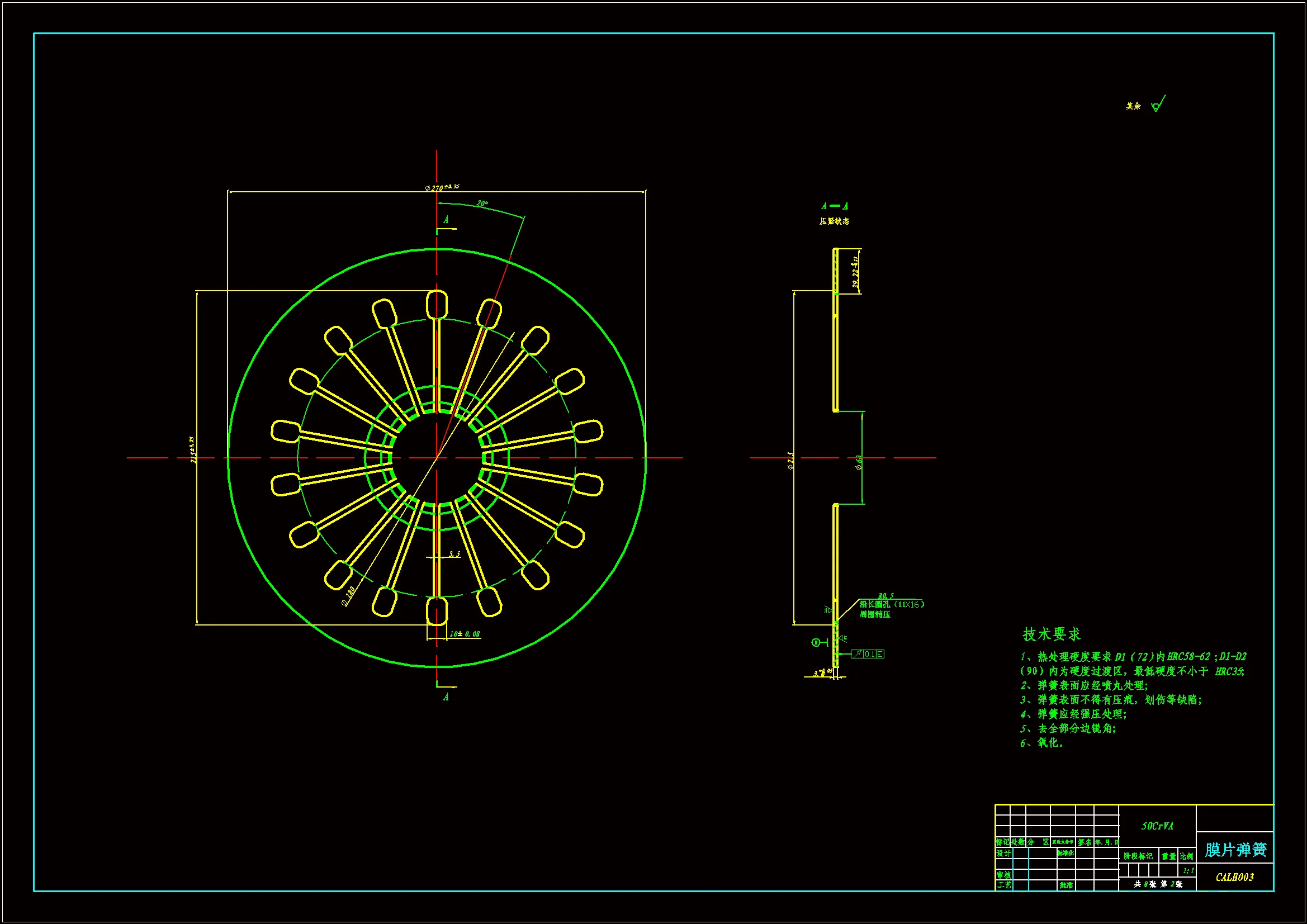Select the 30° angle dimension
Image resolution: width=1307 pixels, height=924 pixels.
pyautogui.click(x=482, y=204)
